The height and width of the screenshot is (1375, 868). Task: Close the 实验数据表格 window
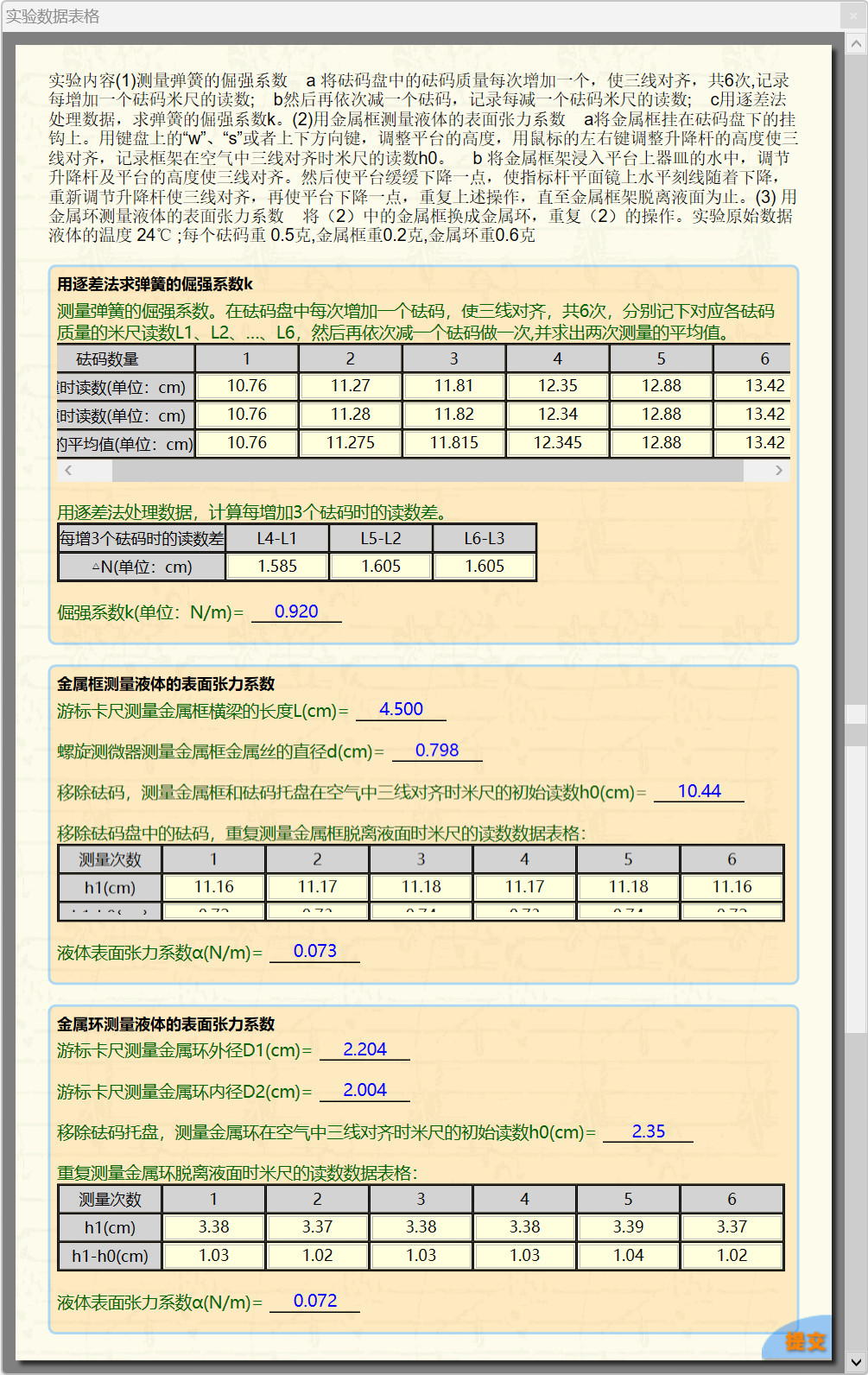[x=853, y=16]
